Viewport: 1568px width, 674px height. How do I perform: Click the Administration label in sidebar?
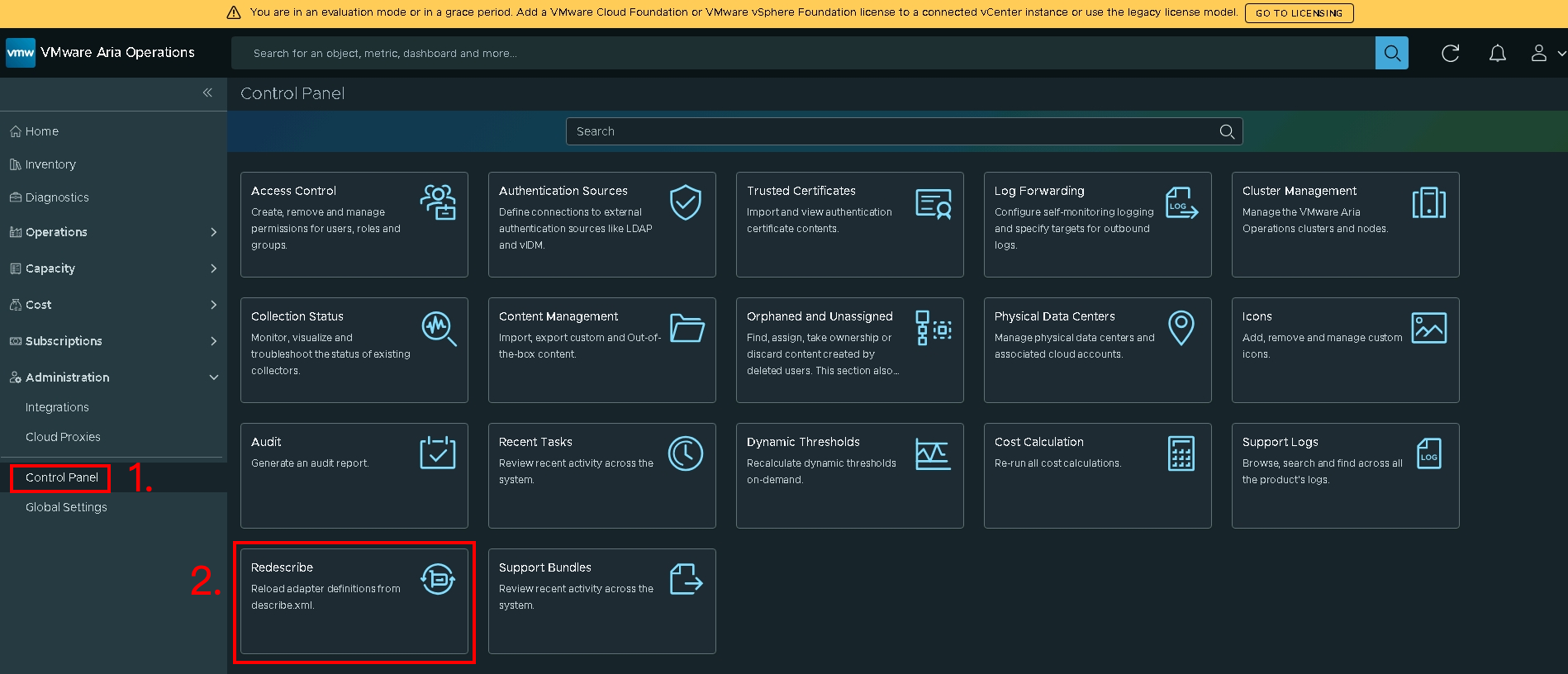(68, 377)
